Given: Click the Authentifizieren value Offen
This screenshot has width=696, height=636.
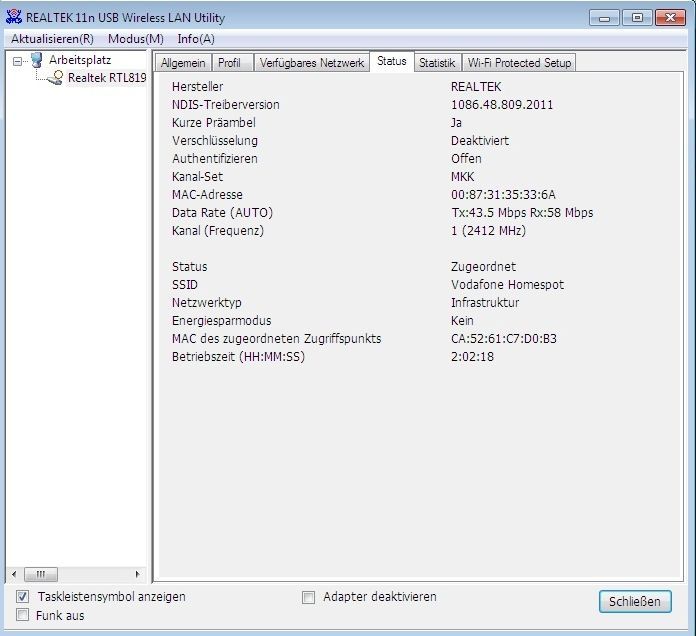Looking at the screenshot, I should pyautogui.click(x=466, y=158).
